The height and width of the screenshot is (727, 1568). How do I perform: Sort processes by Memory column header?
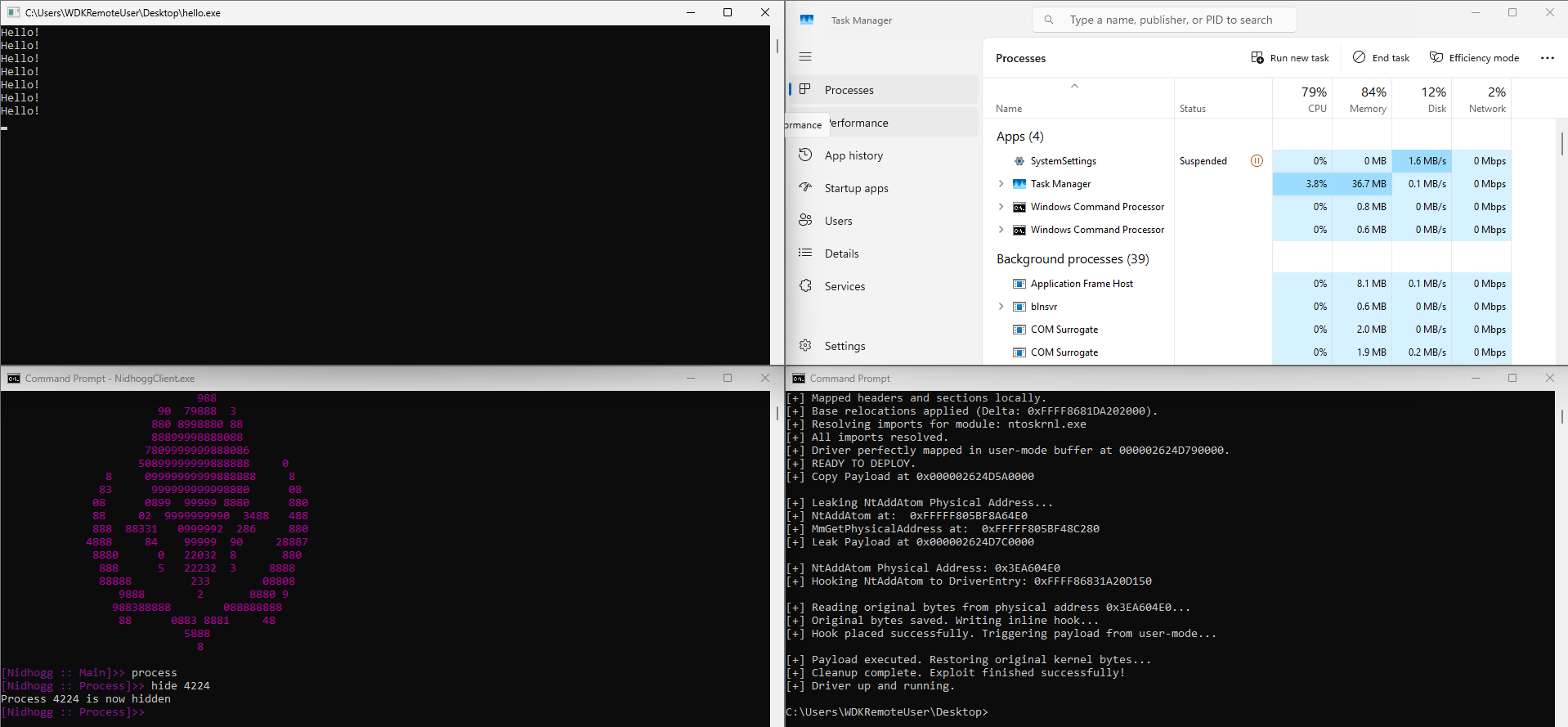[x=1366, y=99]
